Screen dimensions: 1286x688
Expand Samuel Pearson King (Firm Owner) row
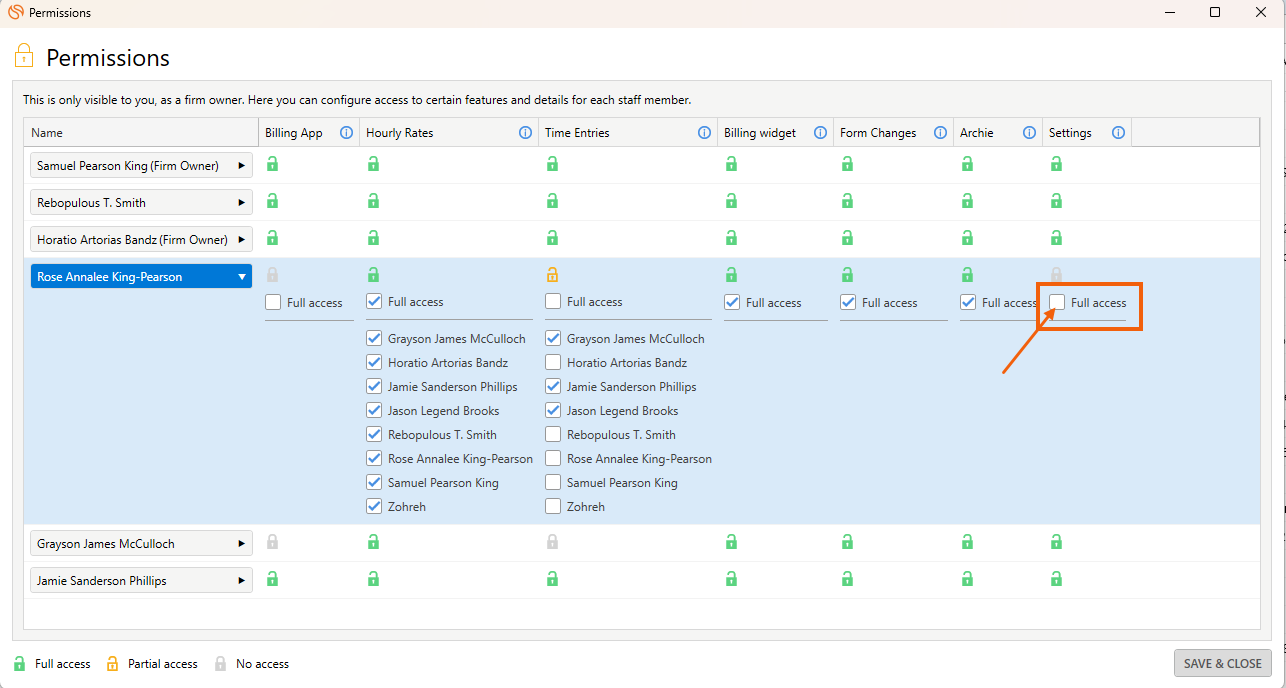click(141, 165)
